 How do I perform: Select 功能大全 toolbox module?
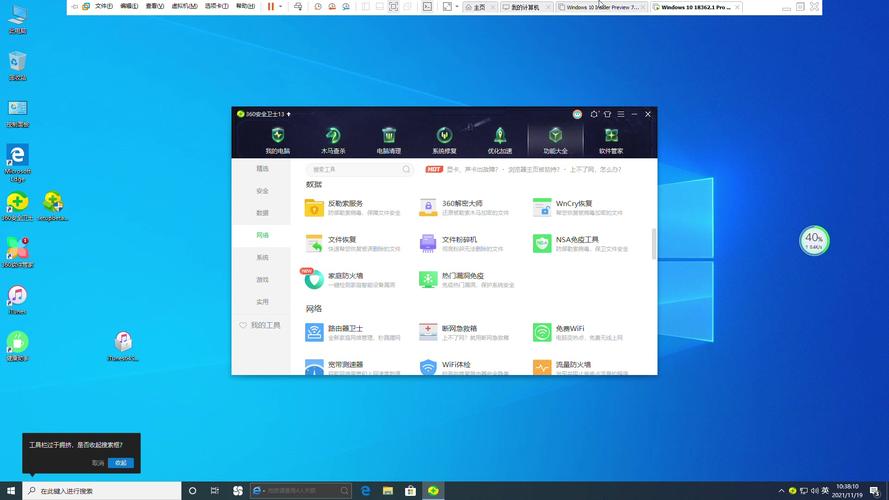[555, 141]
